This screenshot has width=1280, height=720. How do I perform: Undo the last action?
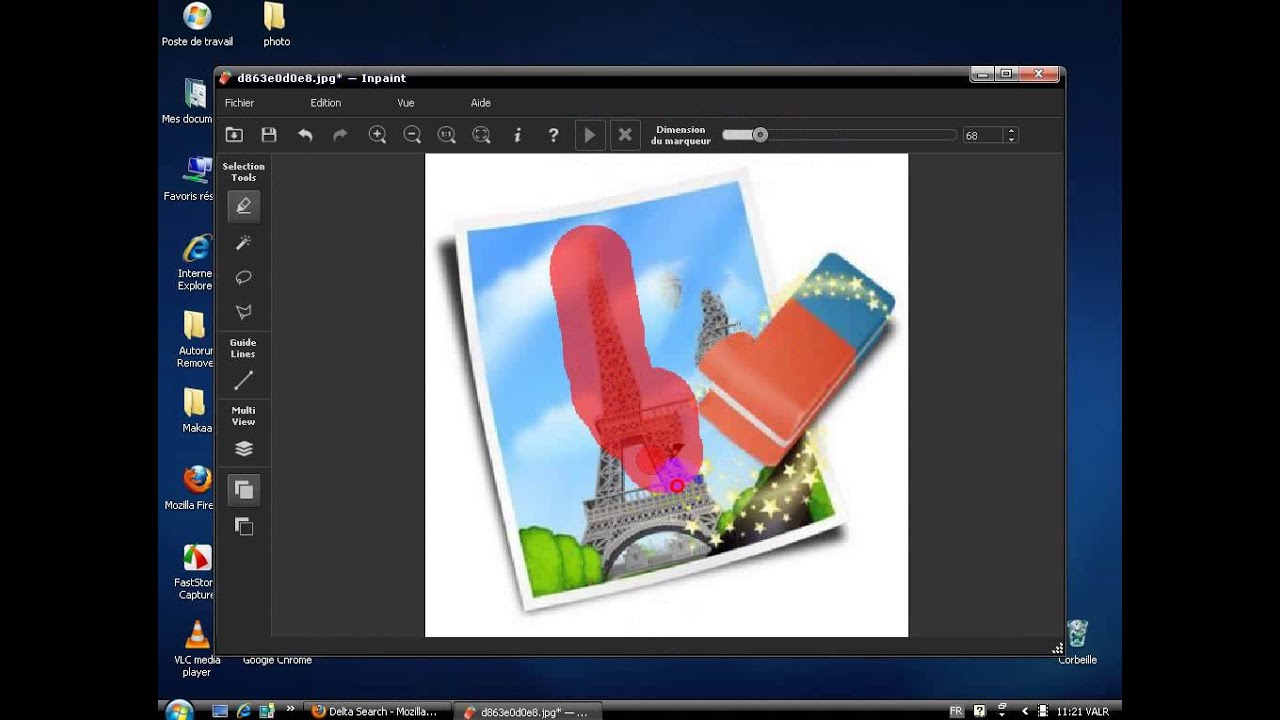[305, 135]
